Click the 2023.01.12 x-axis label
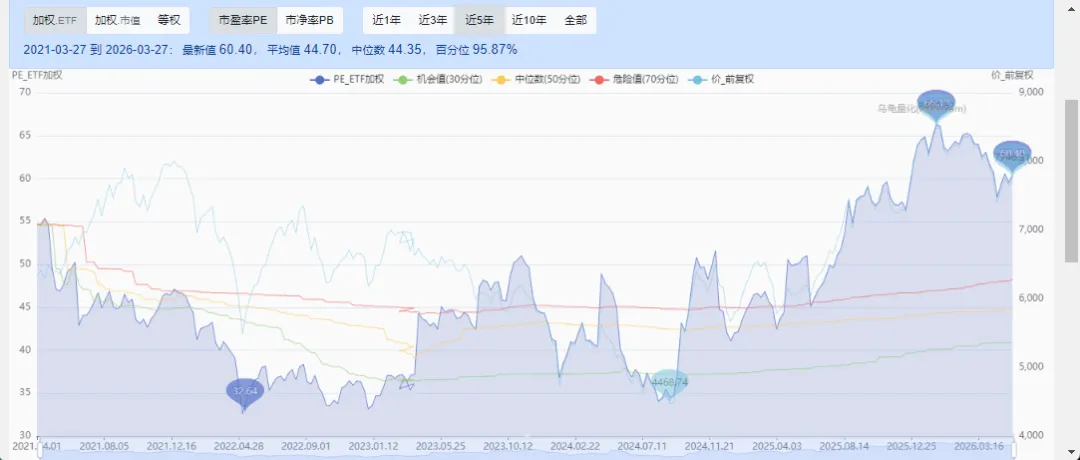This screenshot has height=460, width=1080. (x=373, y=446)
